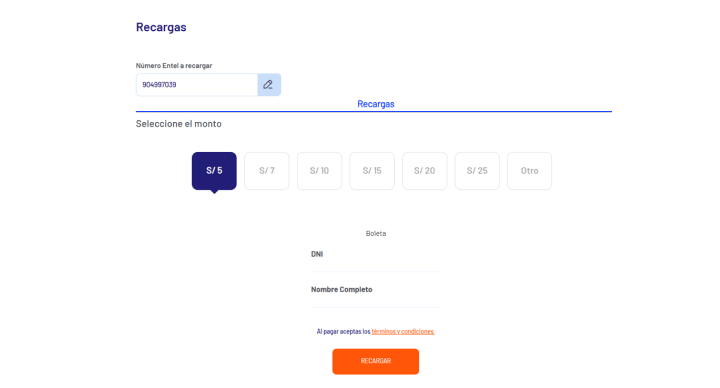Choose the S/ 7 amount option

267,171
